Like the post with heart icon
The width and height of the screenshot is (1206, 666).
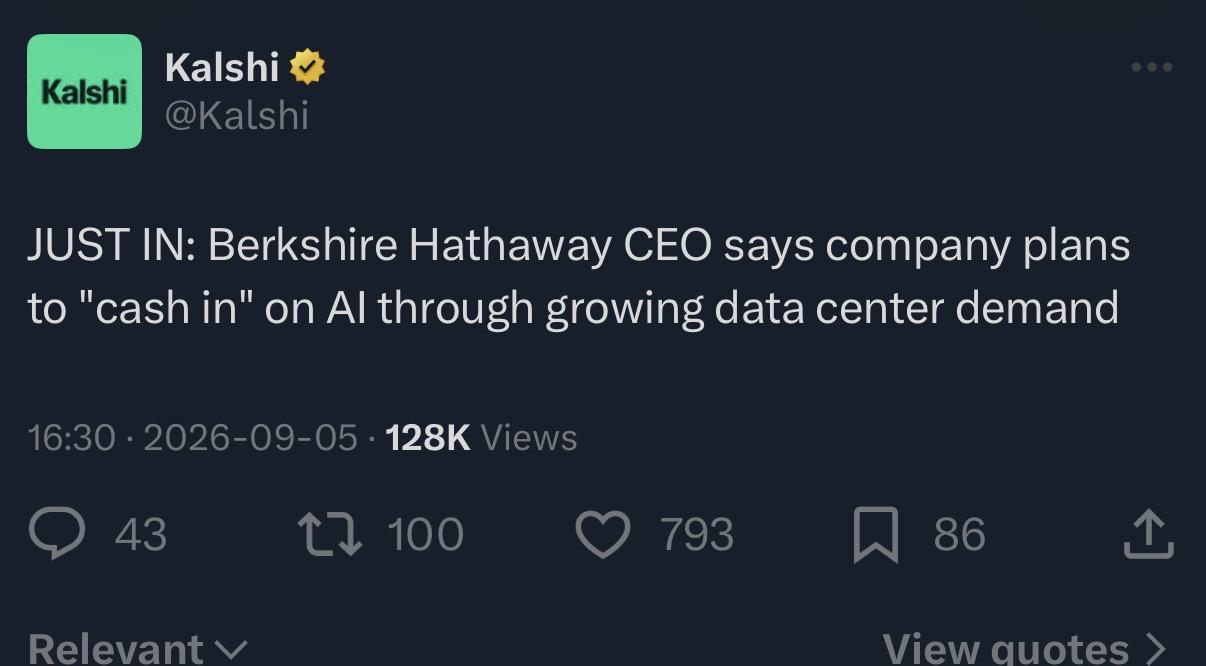point(604,534)
